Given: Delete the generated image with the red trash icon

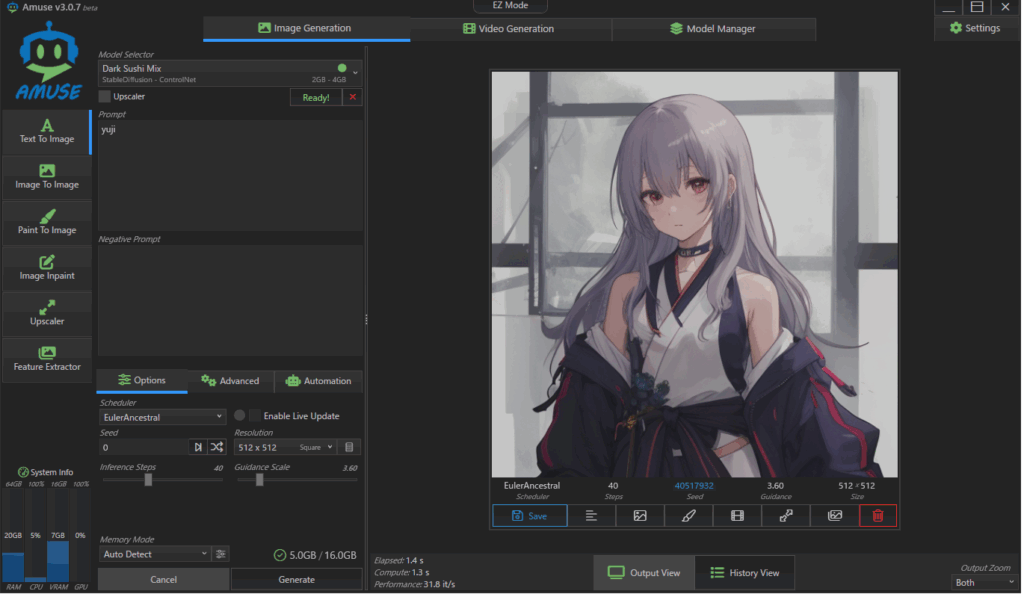Looking at the screenshot, I should (x=877, y=515).
